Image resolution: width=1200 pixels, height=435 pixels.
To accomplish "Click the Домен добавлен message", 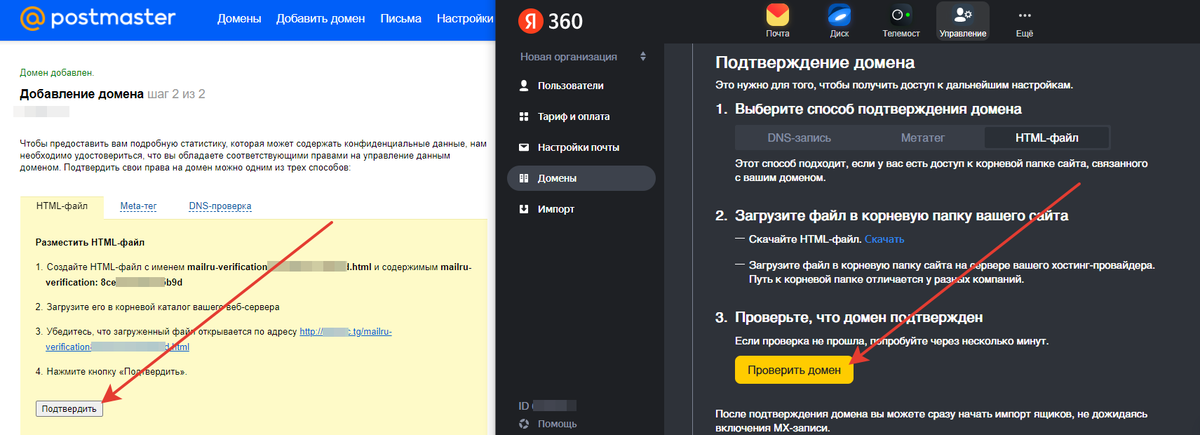I will (57, 73).
